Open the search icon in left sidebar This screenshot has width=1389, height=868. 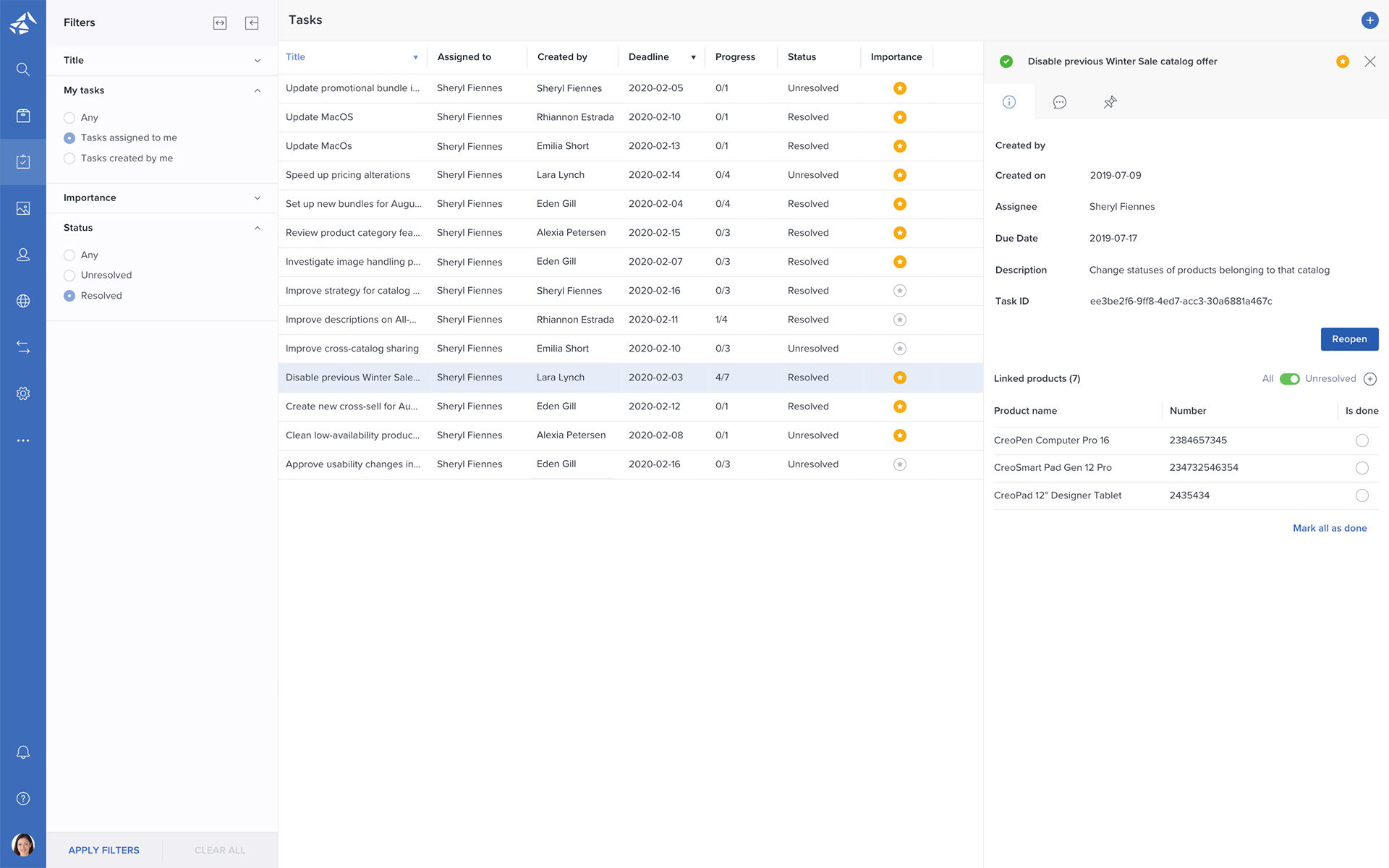[x=23, y=69]
